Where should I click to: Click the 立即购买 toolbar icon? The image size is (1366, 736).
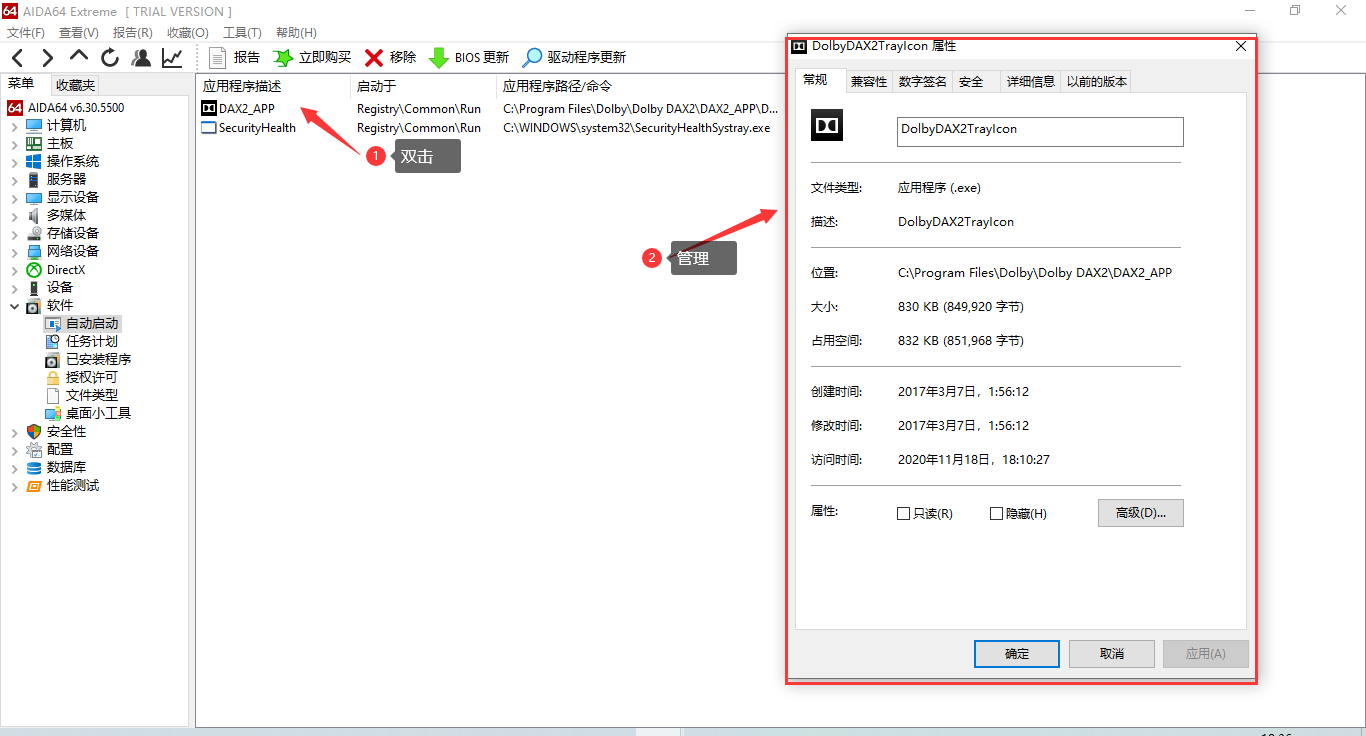(283, 58)
